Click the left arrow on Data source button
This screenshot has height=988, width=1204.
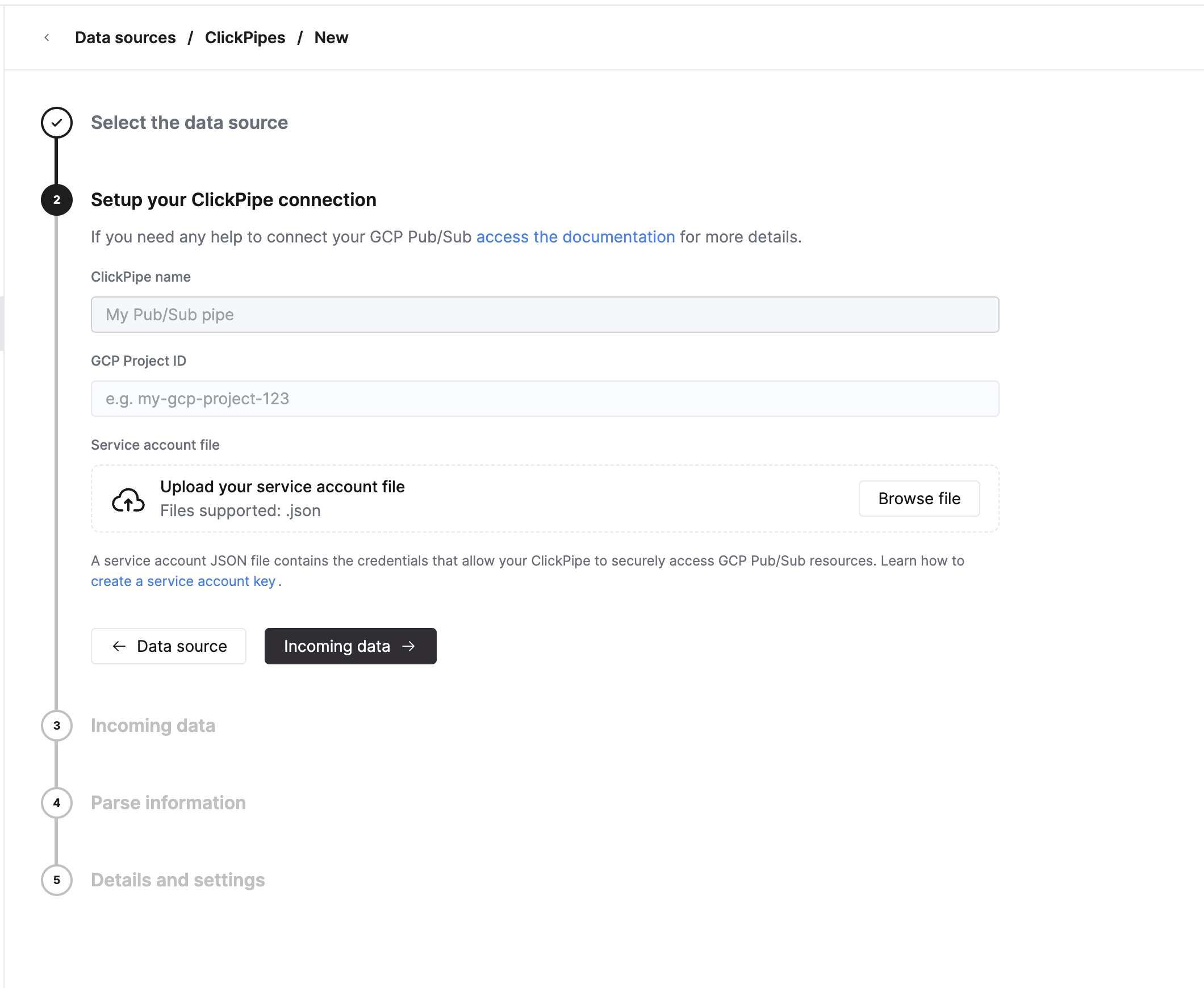(119, 646)
